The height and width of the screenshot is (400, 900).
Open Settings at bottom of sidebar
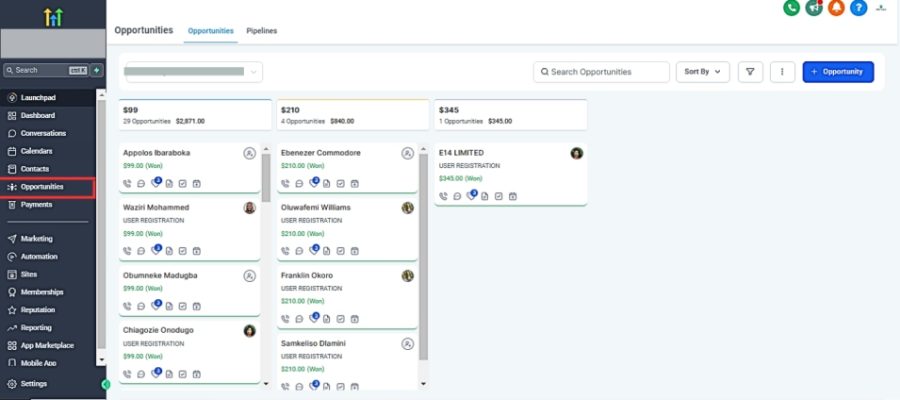tap(33, 384)
